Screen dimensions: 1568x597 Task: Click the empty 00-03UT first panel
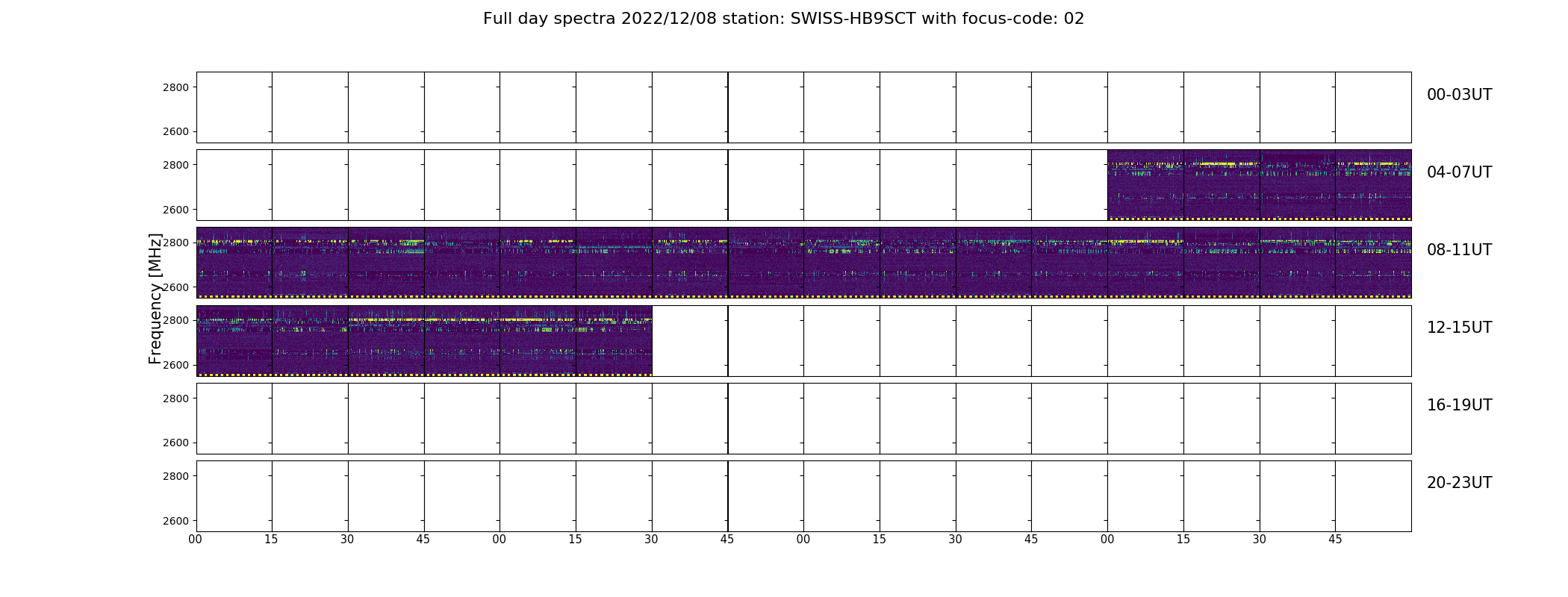coord(234,107)
